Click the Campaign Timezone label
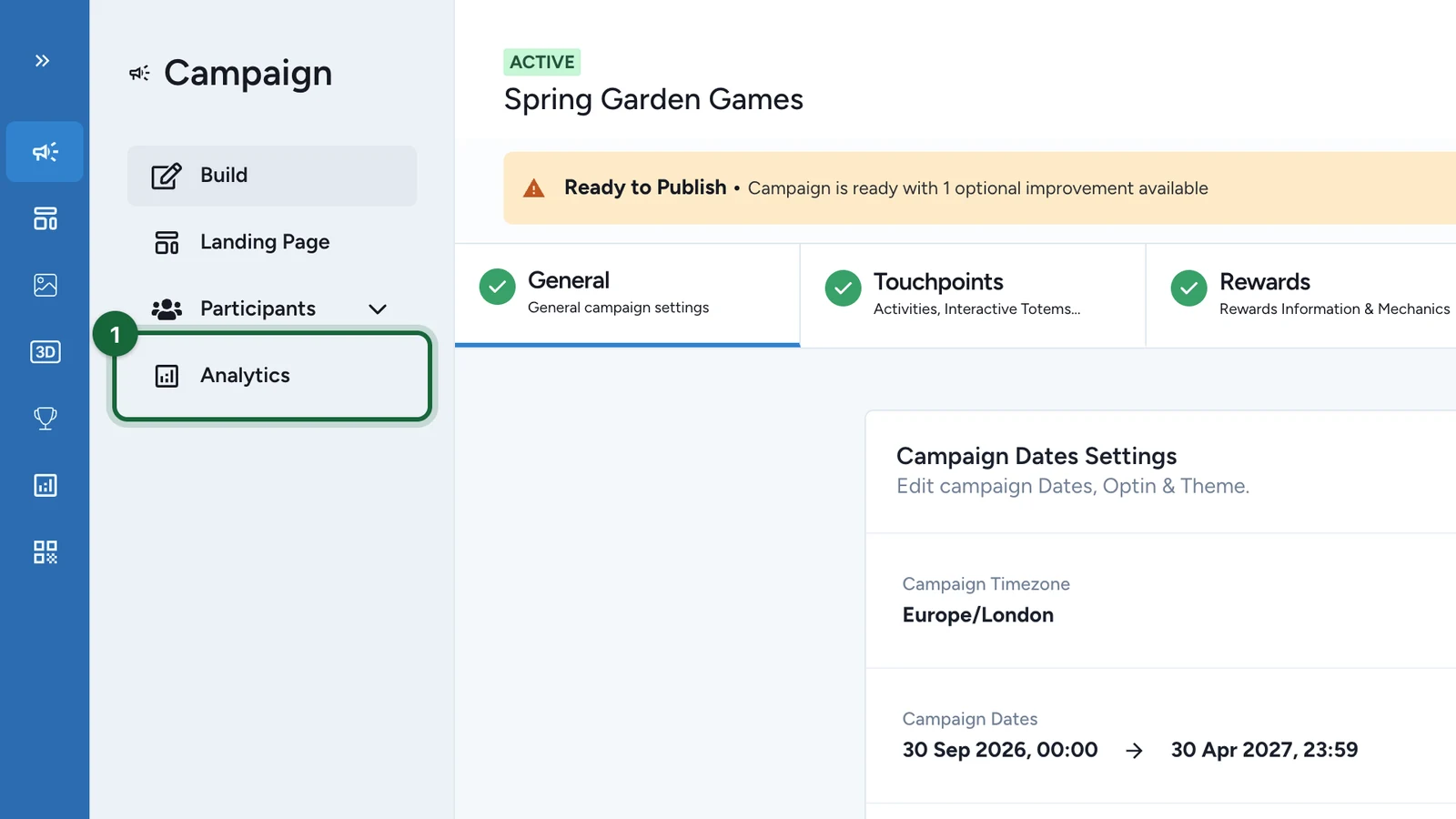1456x819 pixels. (x=986, y=584)
